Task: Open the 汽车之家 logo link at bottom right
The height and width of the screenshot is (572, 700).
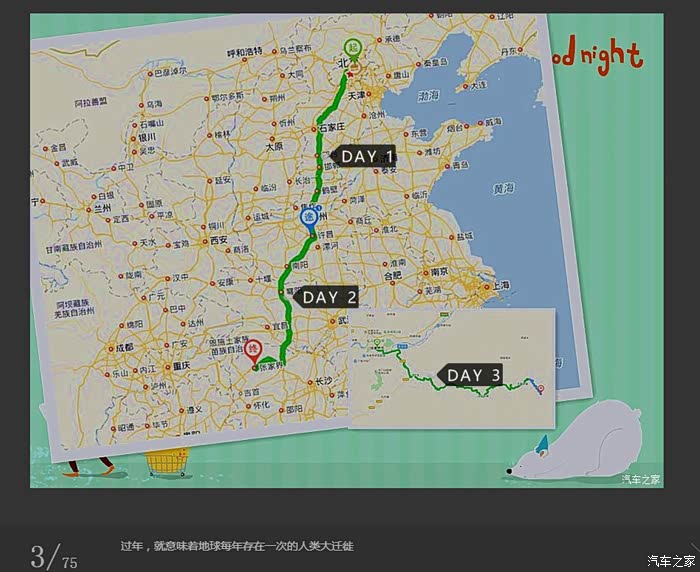Action: click(x=671, y=561)
